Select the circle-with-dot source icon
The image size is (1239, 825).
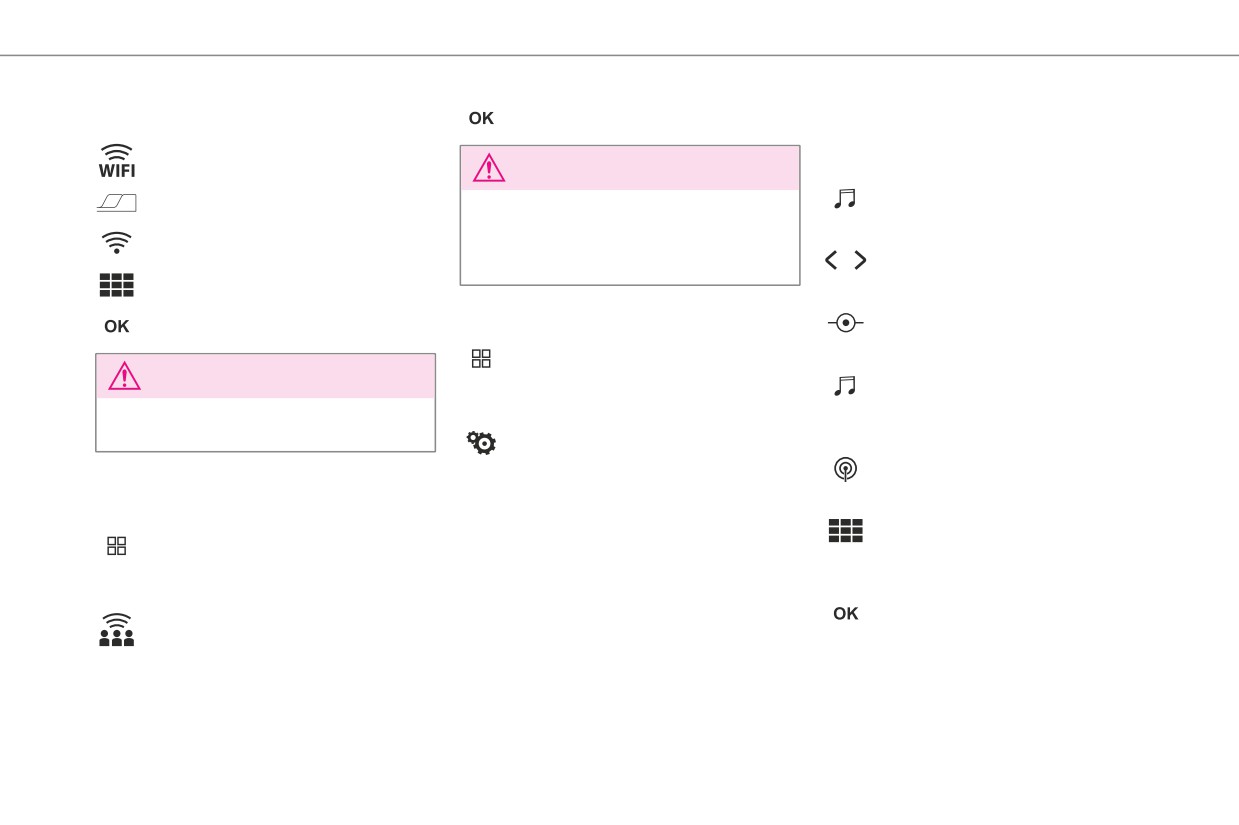tap(846, 323)
